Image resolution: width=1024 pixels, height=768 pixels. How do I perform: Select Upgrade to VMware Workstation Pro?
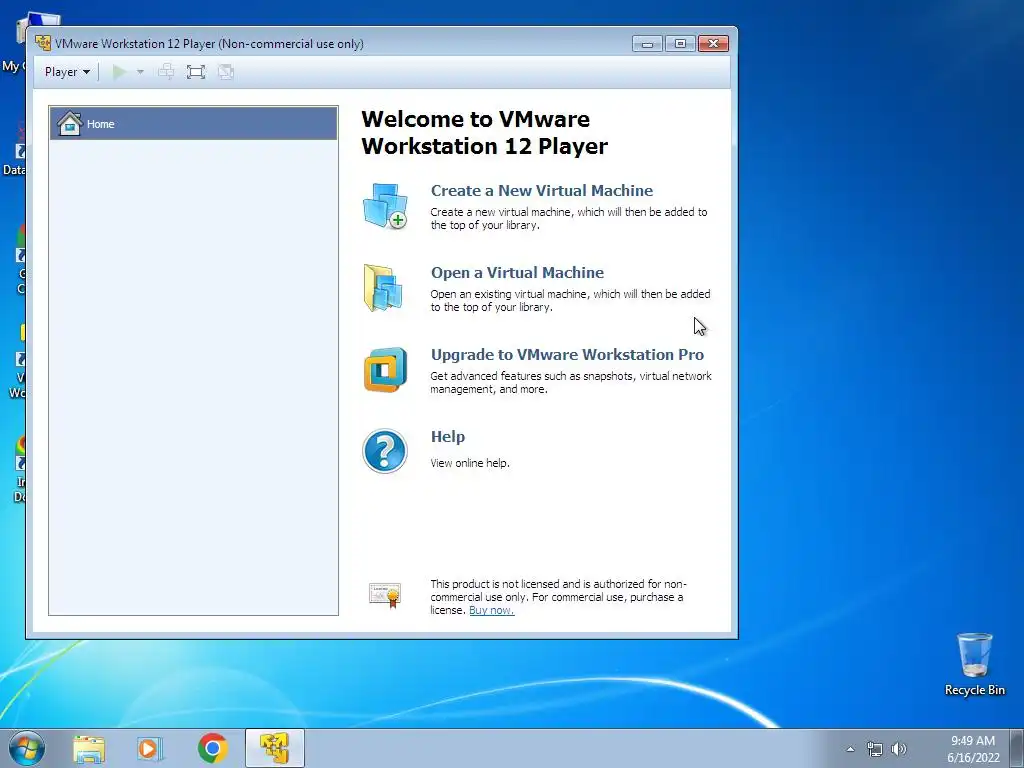click(x=567, y=355)
